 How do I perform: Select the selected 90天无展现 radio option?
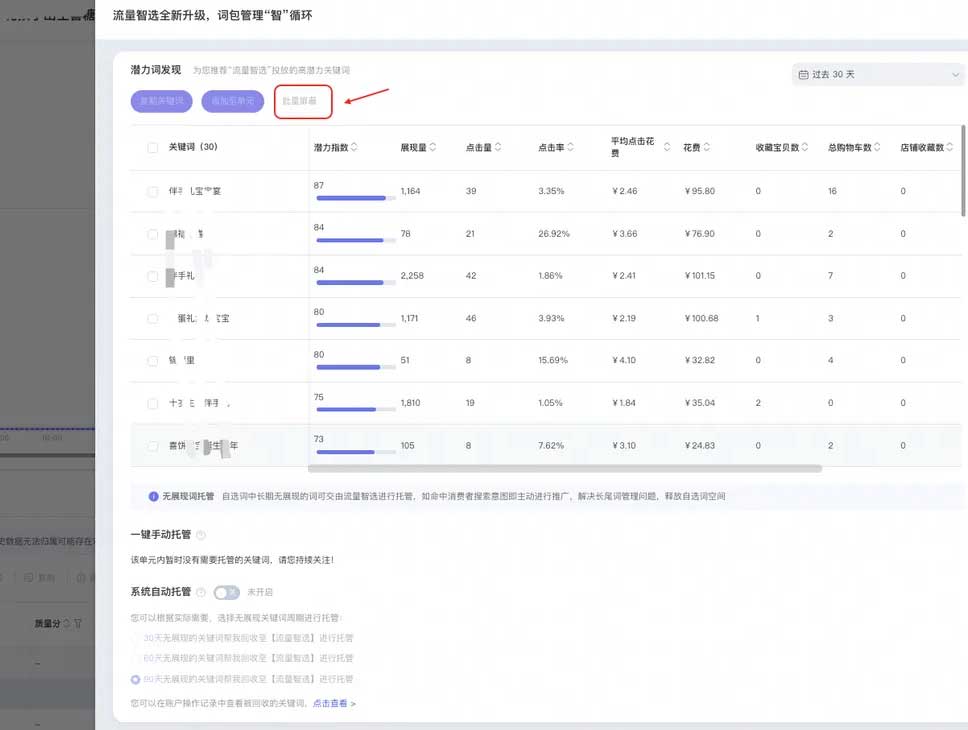tap(135, 679)
